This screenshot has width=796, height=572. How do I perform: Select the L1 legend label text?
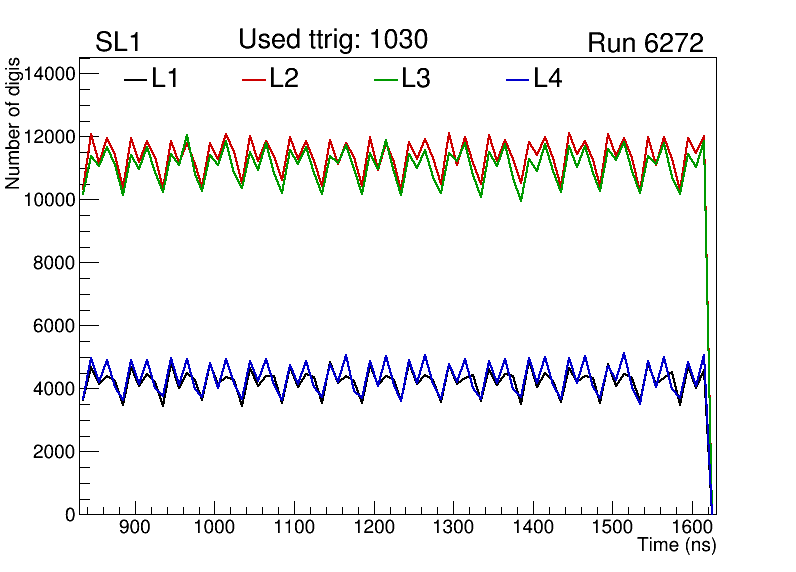(x=165, y=79)
